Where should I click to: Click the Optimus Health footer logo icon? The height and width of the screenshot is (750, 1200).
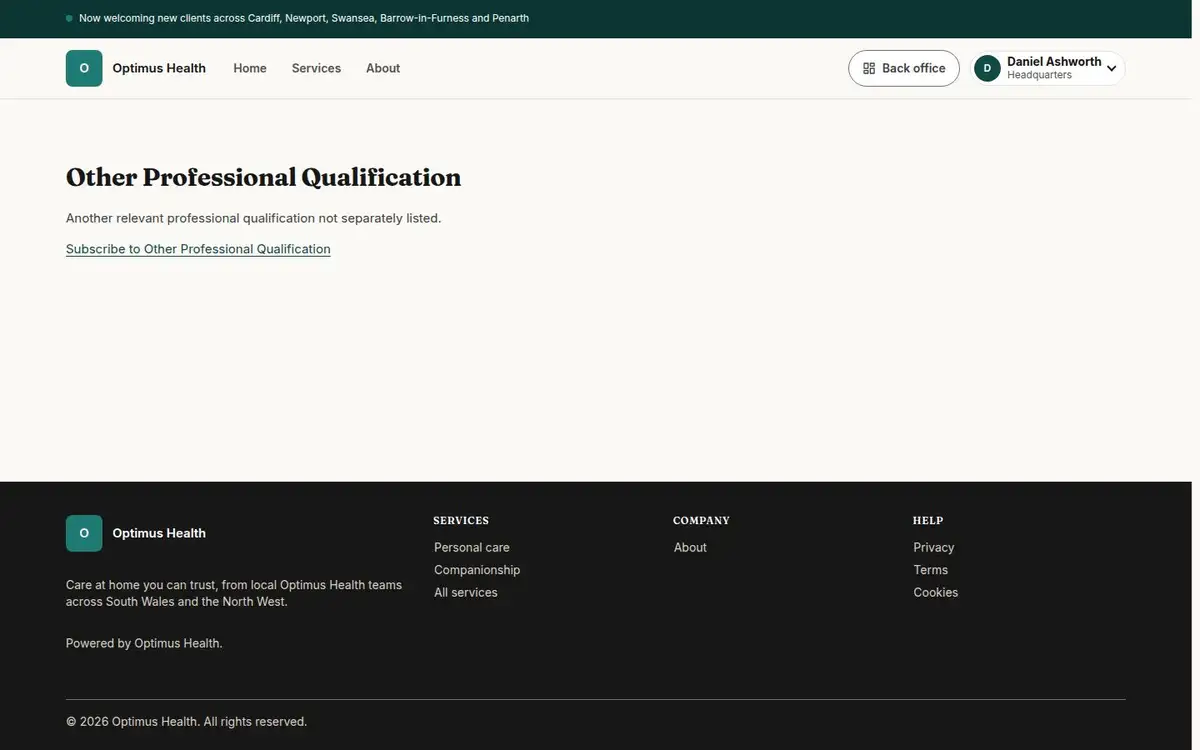tap(84, 533)
